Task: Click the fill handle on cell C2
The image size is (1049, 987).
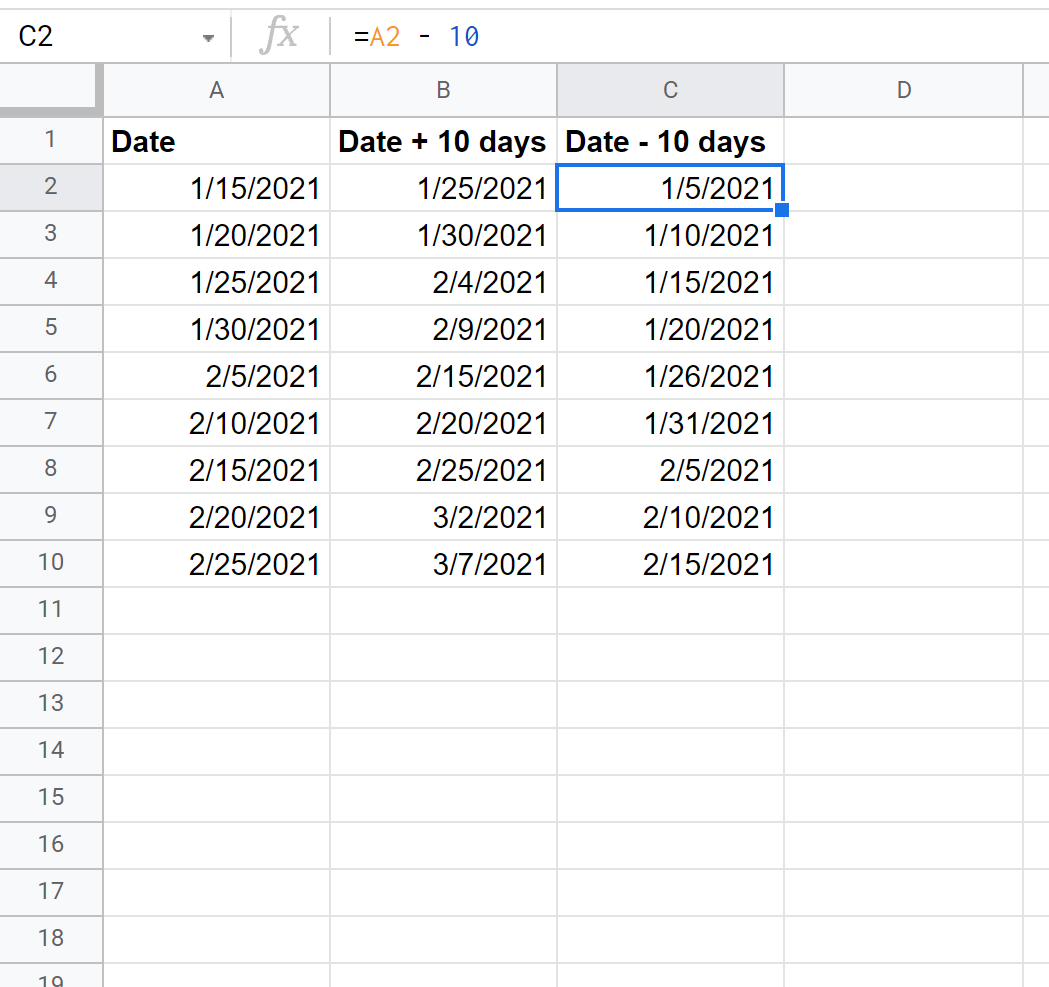Action: 782,210
